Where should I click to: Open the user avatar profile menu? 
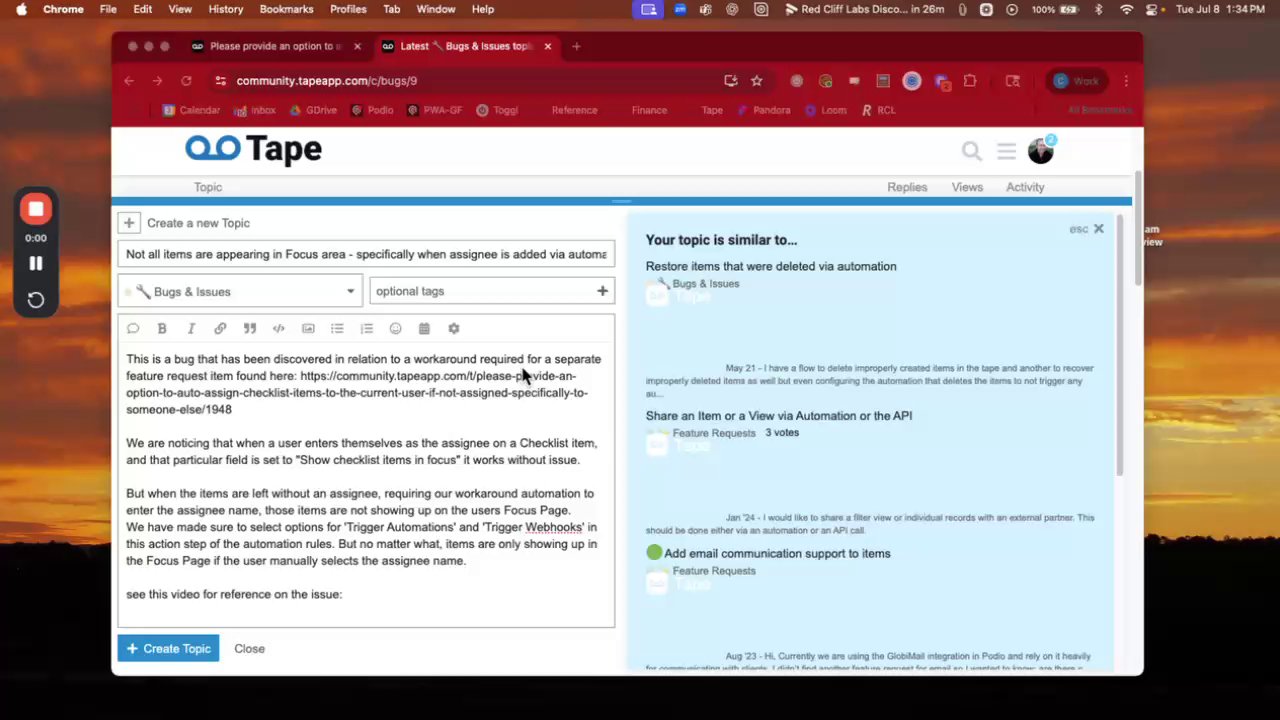[1040, 151]
